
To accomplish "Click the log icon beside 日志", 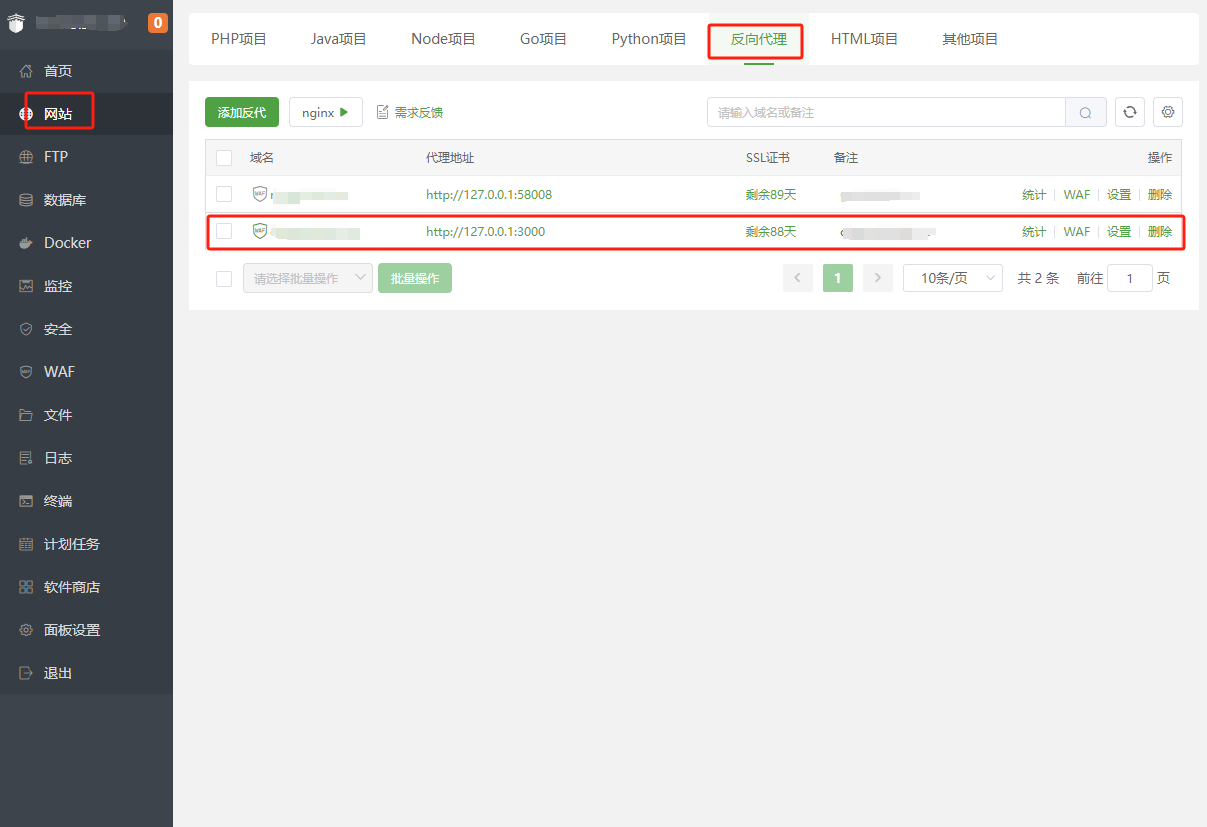I will tap(26, 458).
